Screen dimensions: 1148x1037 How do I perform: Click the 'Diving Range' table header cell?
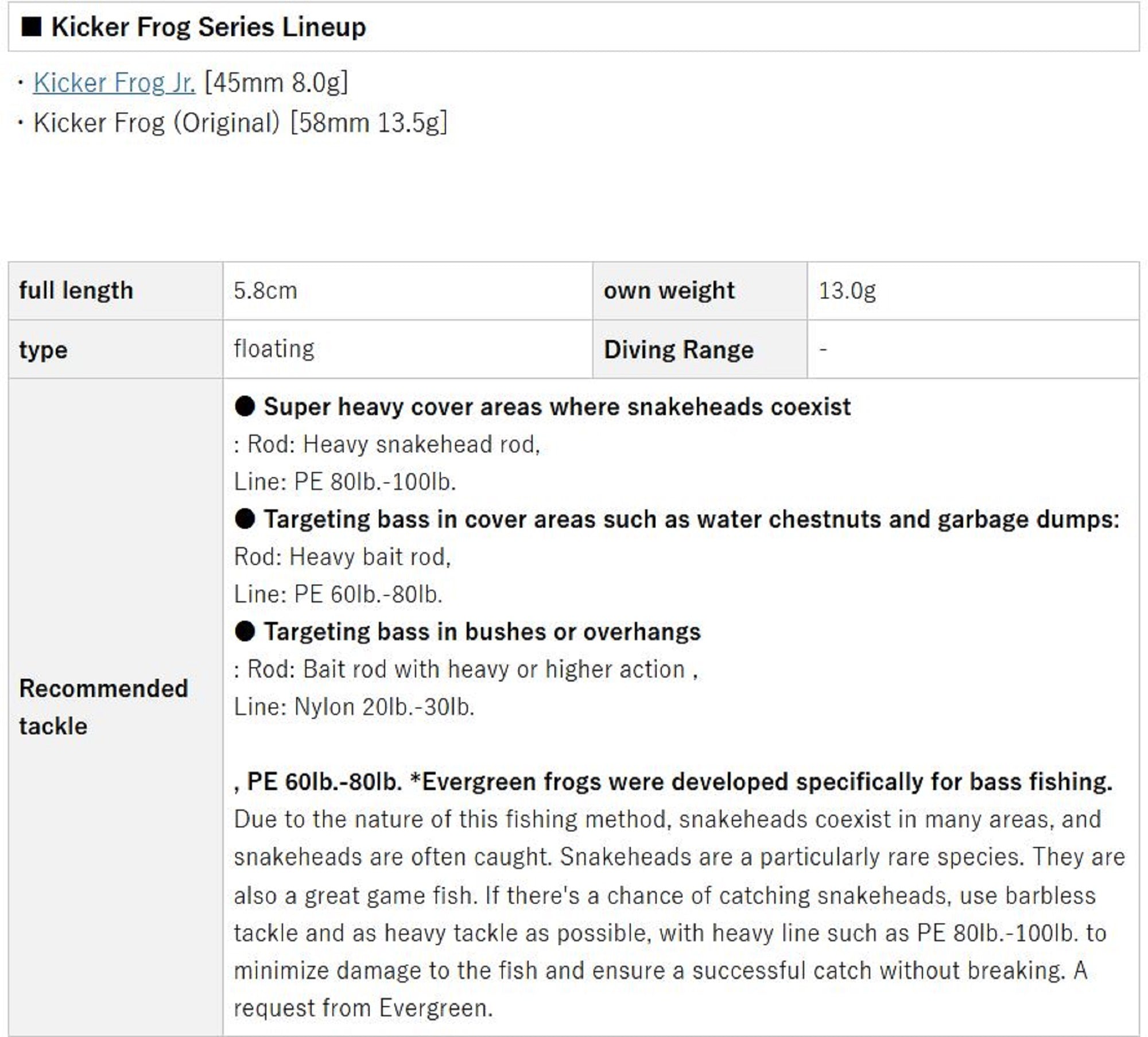coord(700,349)
